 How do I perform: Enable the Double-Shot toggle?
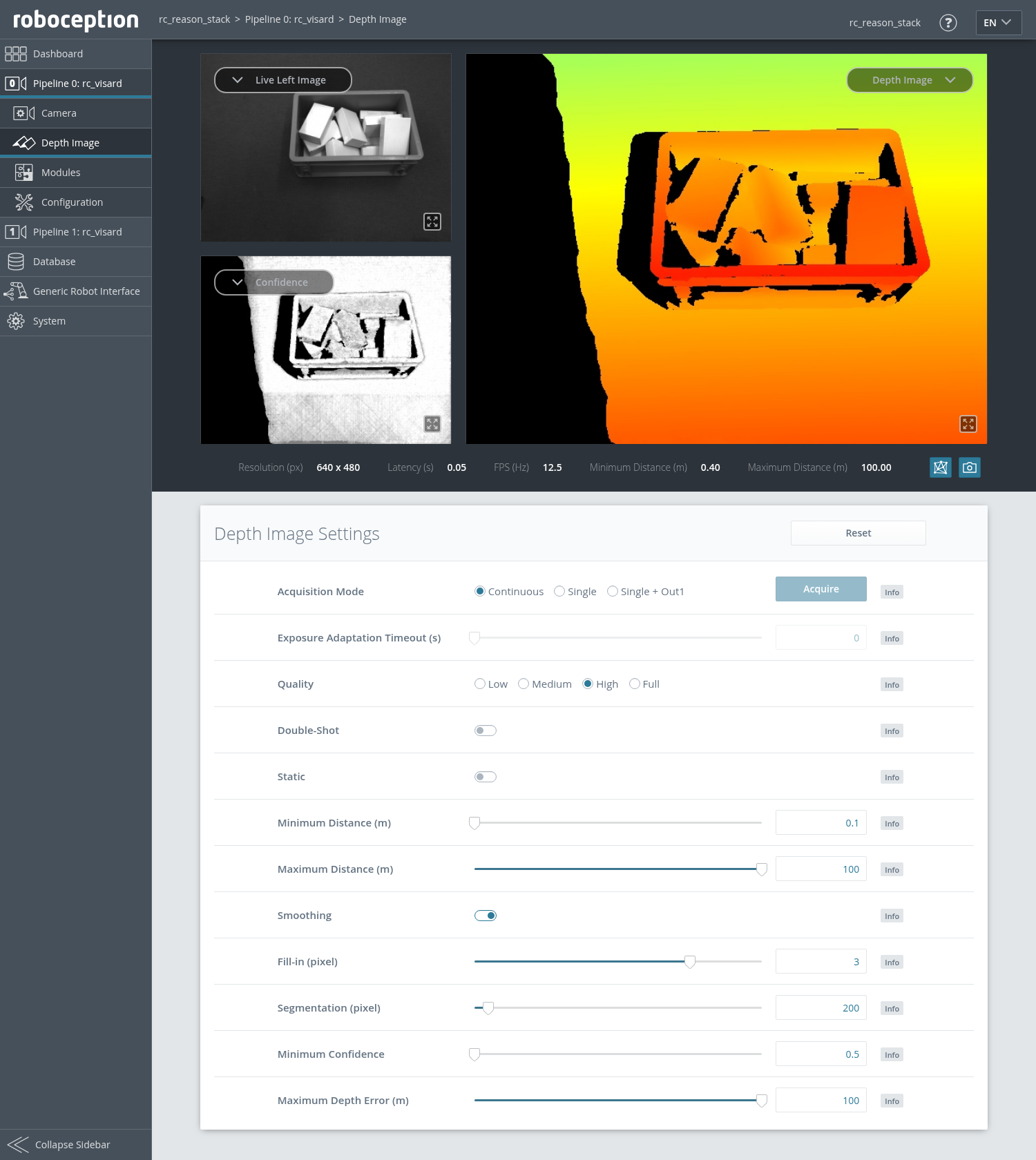point(485,731)
